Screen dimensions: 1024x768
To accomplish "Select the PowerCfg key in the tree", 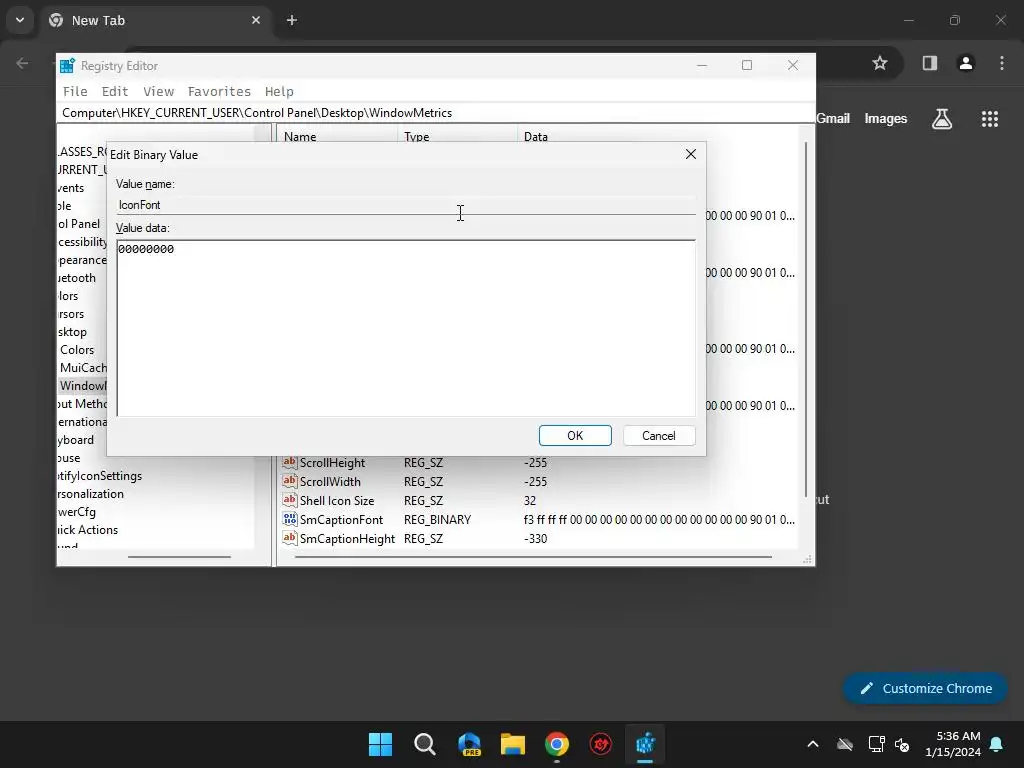I will click(76, 511).
